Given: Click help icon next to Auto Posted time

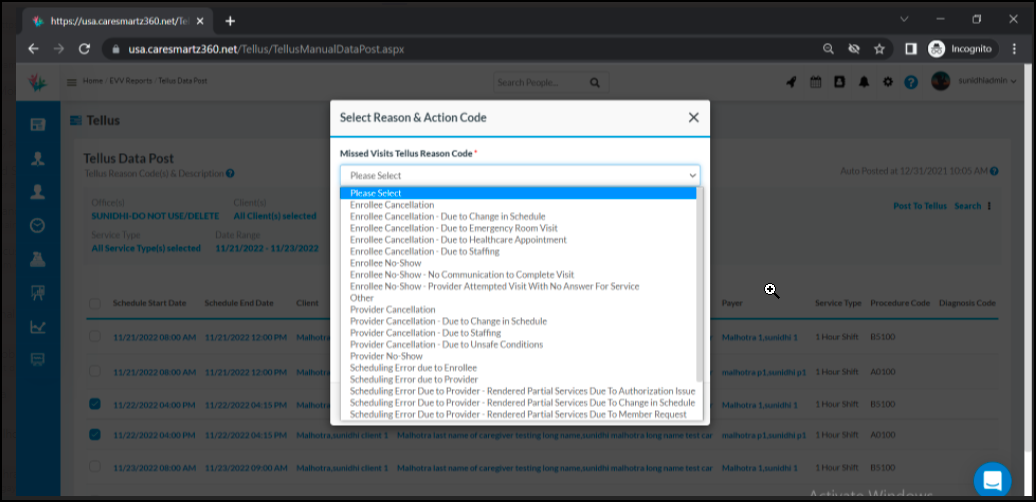Looking at the screenshot, I should pyautogui.click(x=994, y=171).
